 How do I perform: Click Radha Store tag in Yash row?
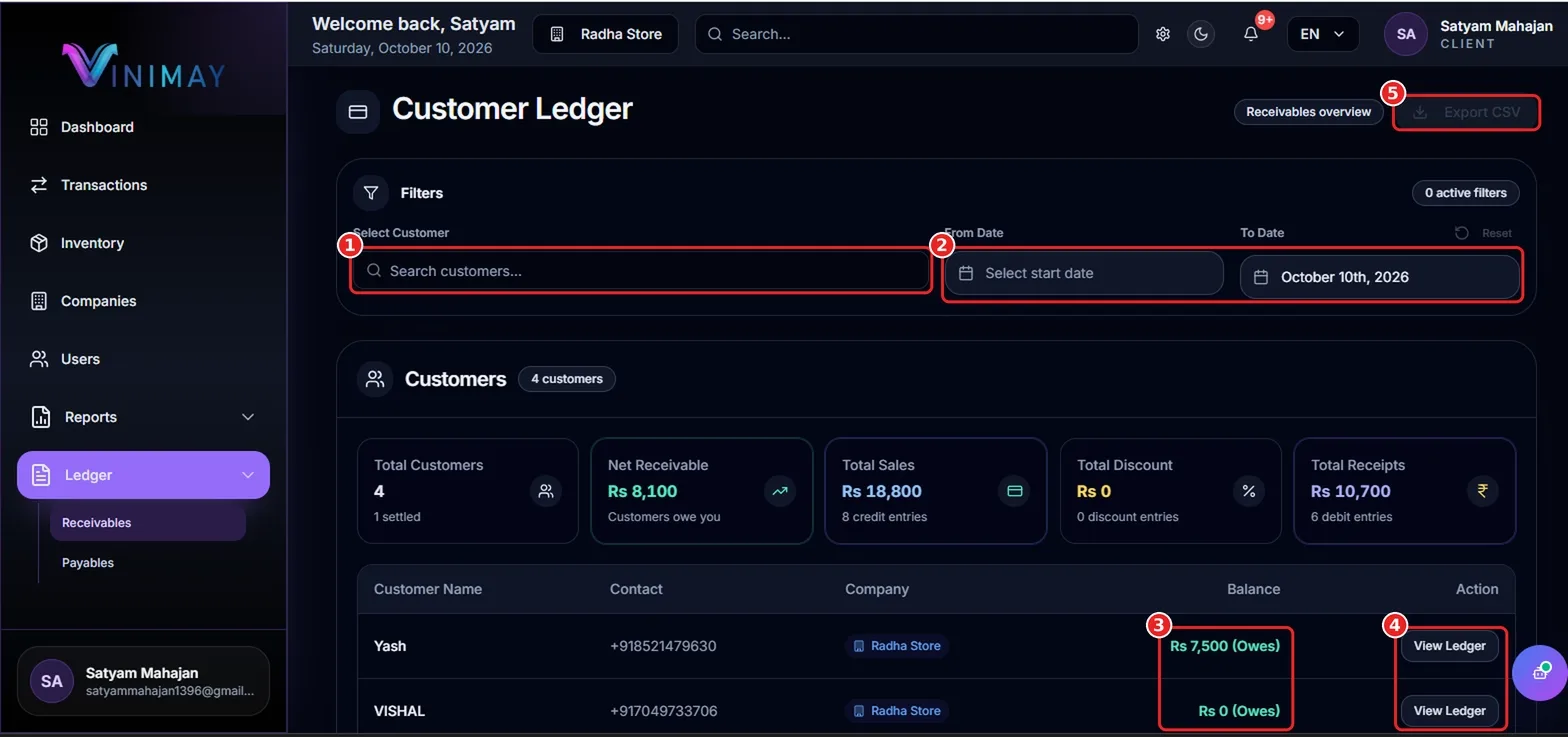coord(897,646)
